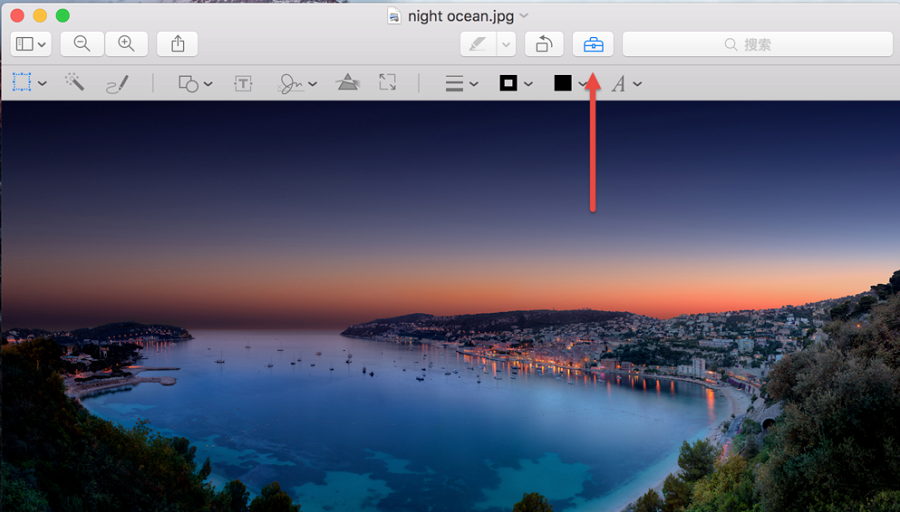Open the Adjust Color prism tool
The image size is (900, 512).
point(347,83)
